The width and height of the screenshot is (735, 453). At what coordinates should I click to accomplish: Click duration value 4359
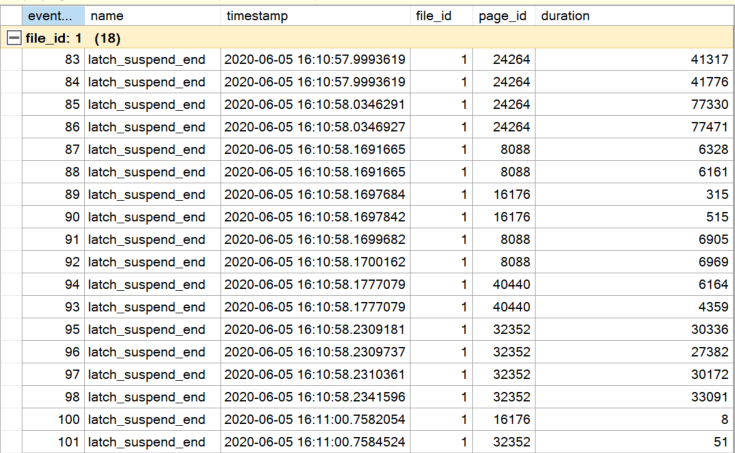(x=713, y=307)
